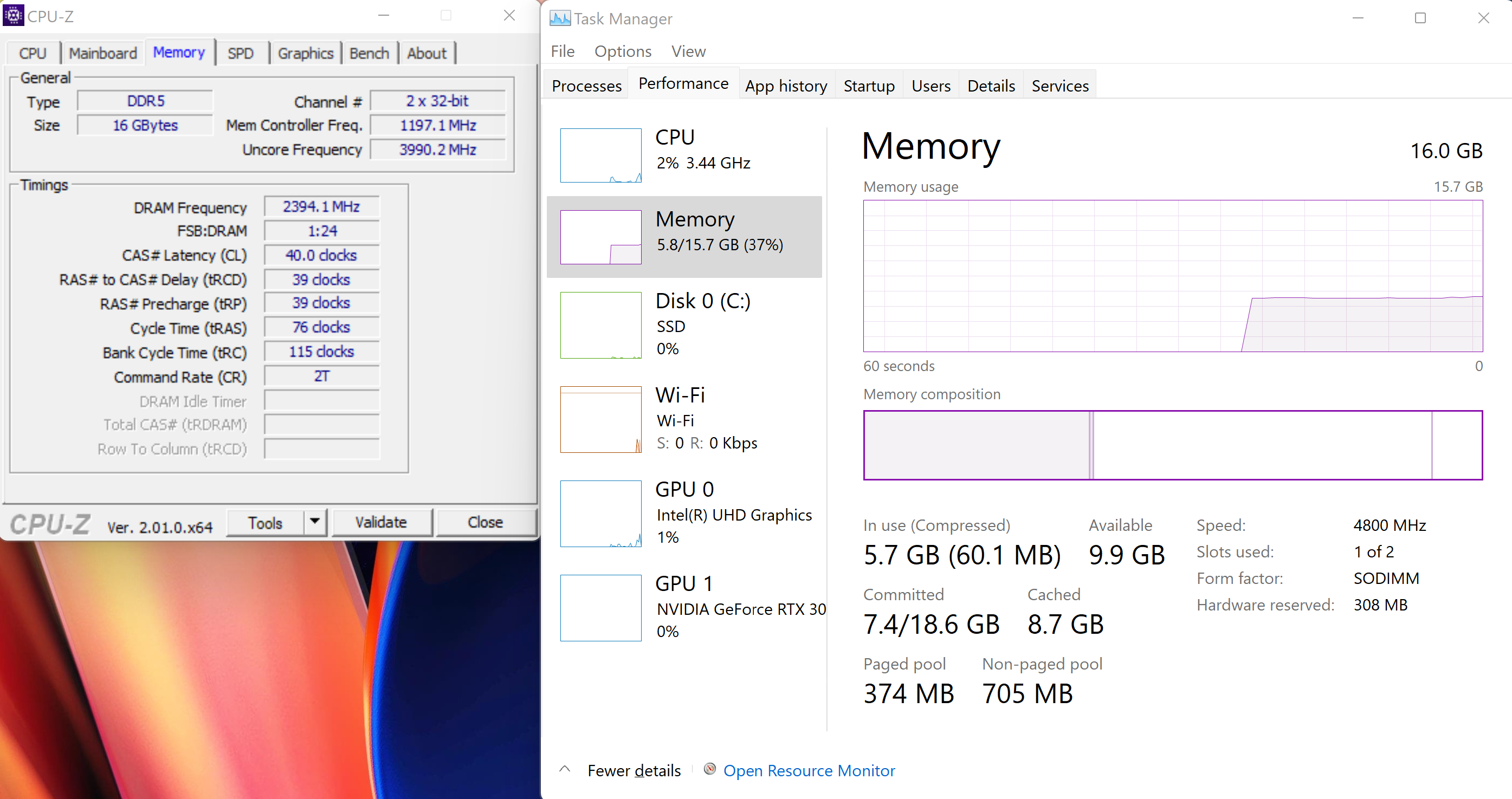This screenshot has width=1512, height=799.
Task: Select the Memory tab in CPU-Z
Action: pyautogui.click(x=179, y=52)
